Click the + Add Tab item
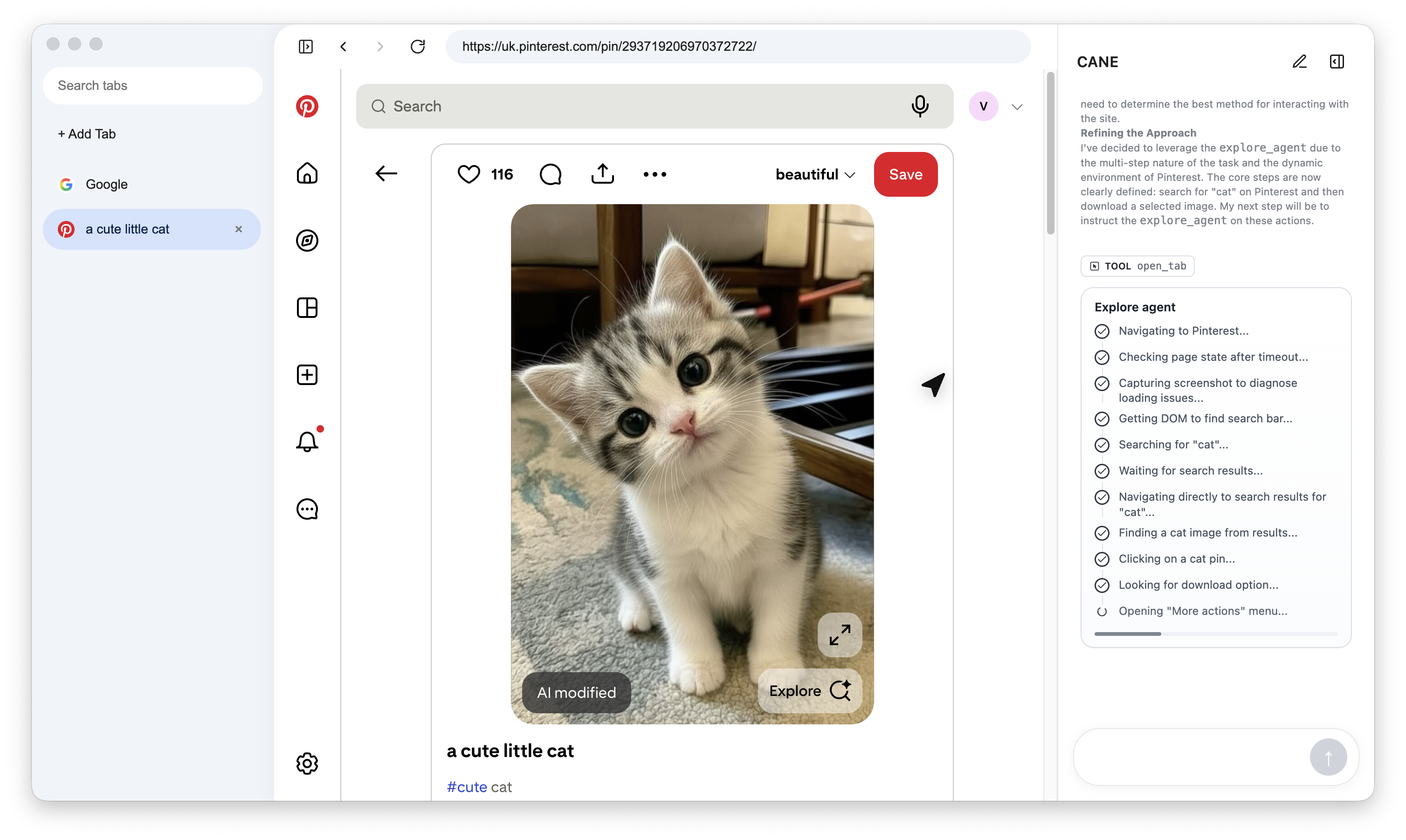1406x840 pixels. tap(87, 134)
